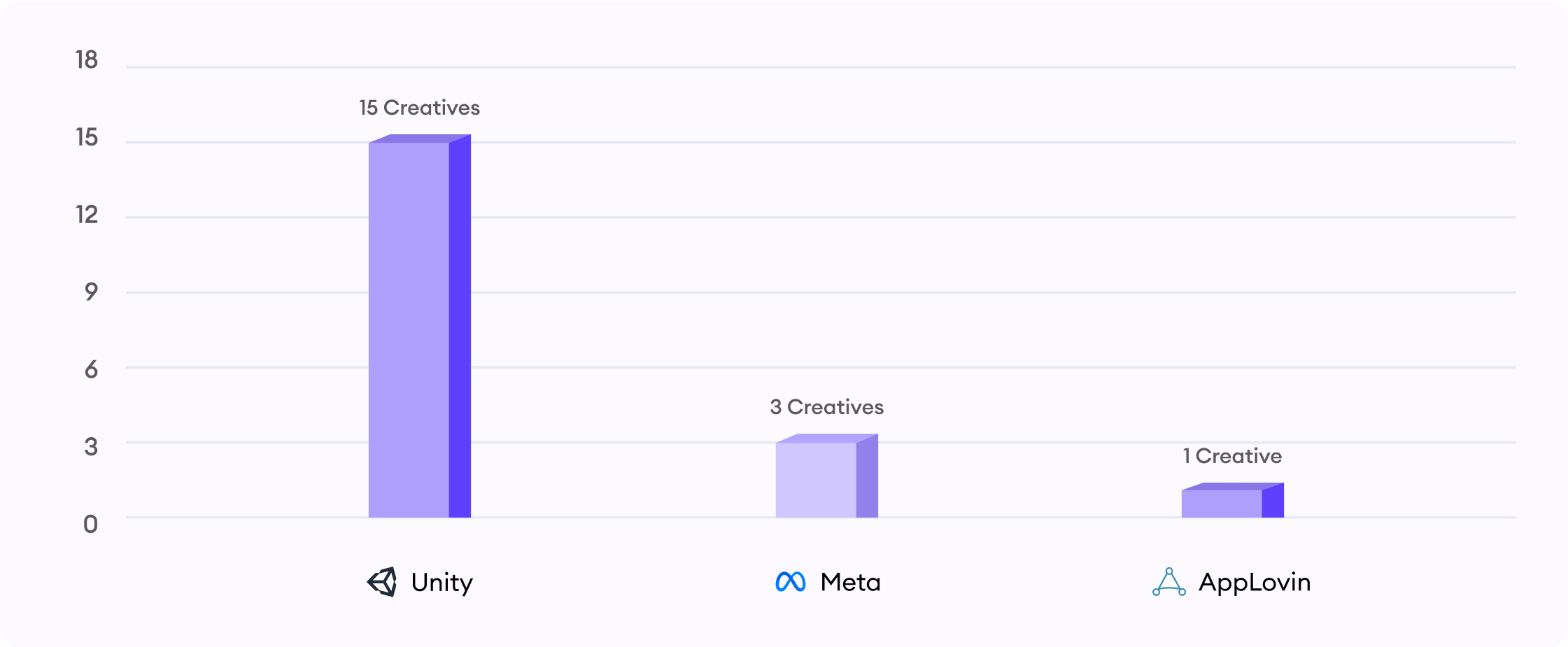Click the "3 Creatives" data label
The width and height of the screenshot is (1568, 647).
coord(826,407)
